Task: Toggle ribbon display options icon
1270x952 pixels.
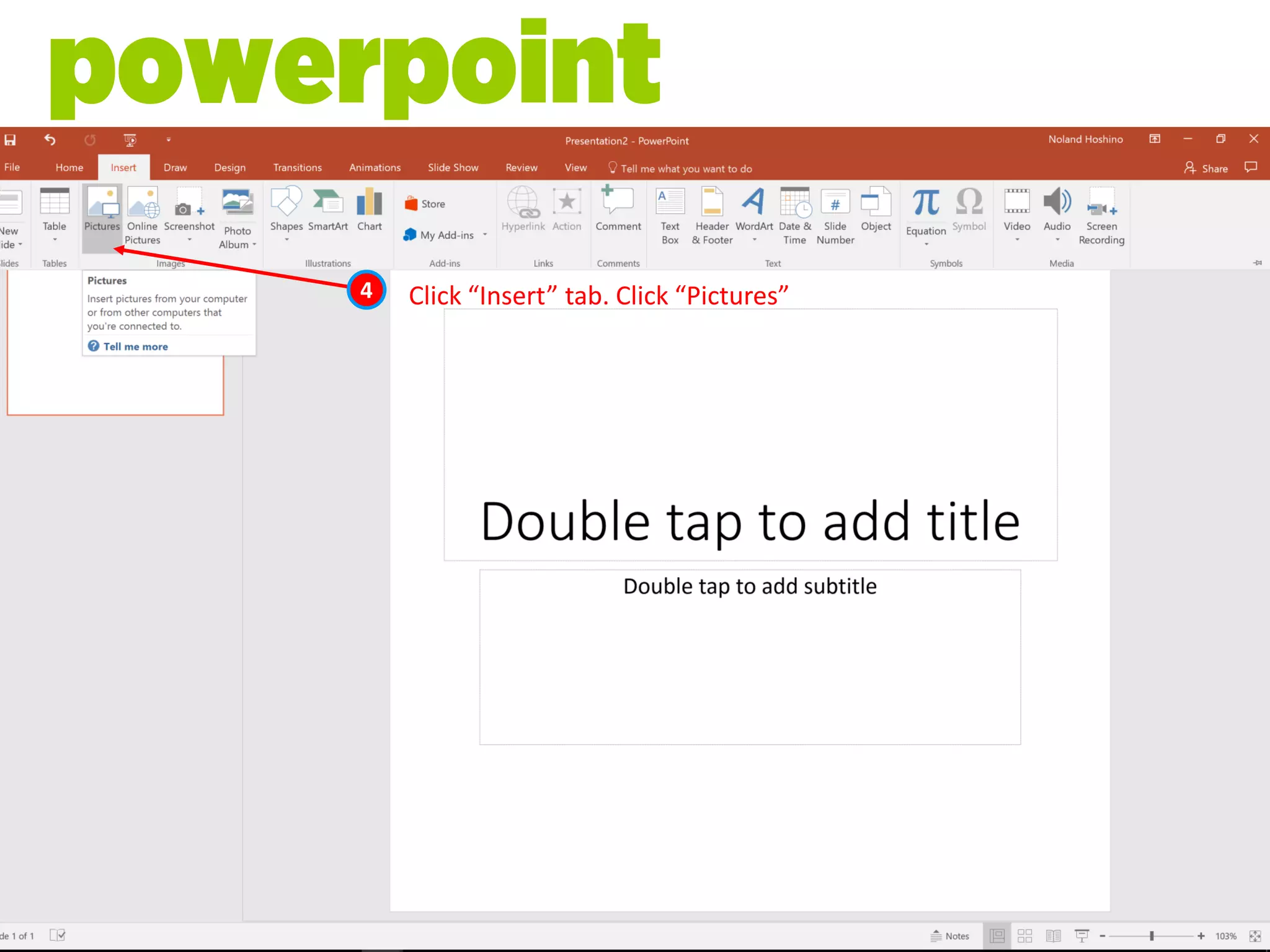Action: [x=1155, y=139]
